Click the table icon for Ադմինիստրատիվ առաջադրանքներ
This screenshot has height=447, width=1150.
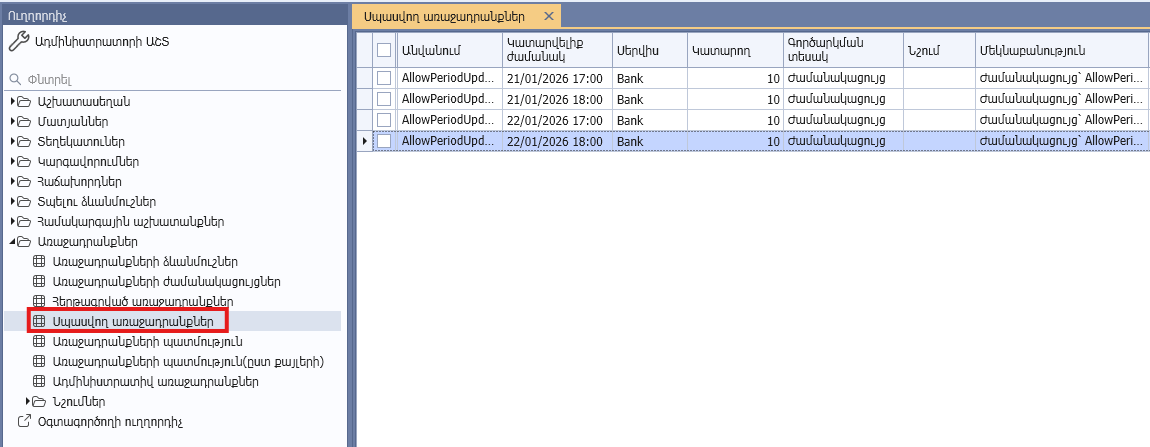coord(40,381)
